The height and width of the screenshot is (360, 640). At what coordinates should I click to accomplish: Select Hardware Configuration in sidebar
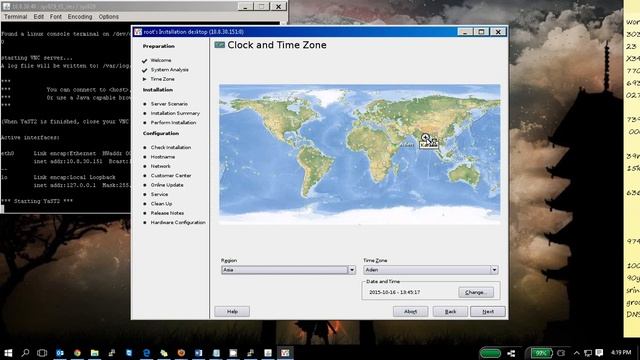tap(178, 222)
